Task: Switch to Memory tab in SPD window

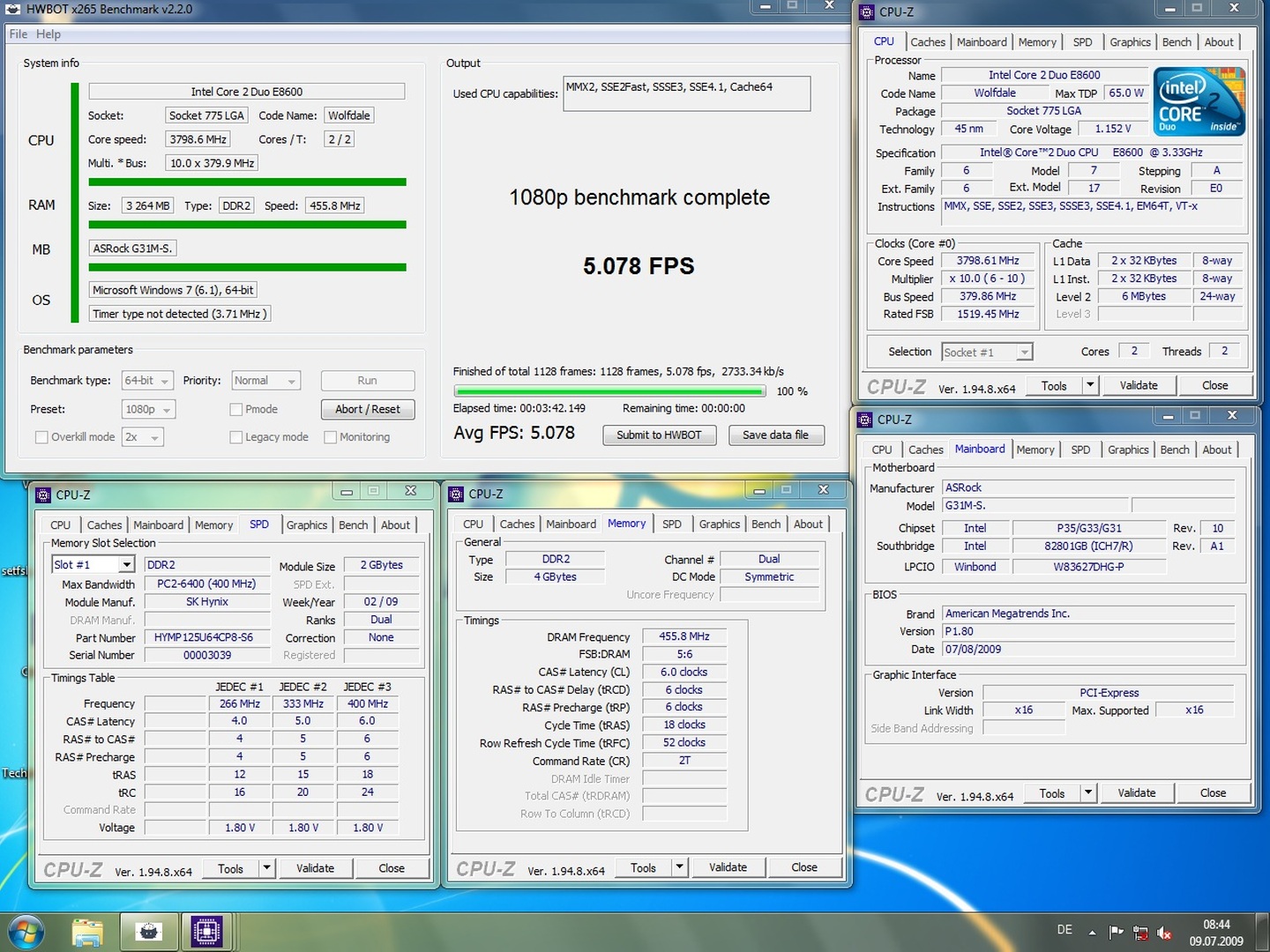Action: coord(214,525)
